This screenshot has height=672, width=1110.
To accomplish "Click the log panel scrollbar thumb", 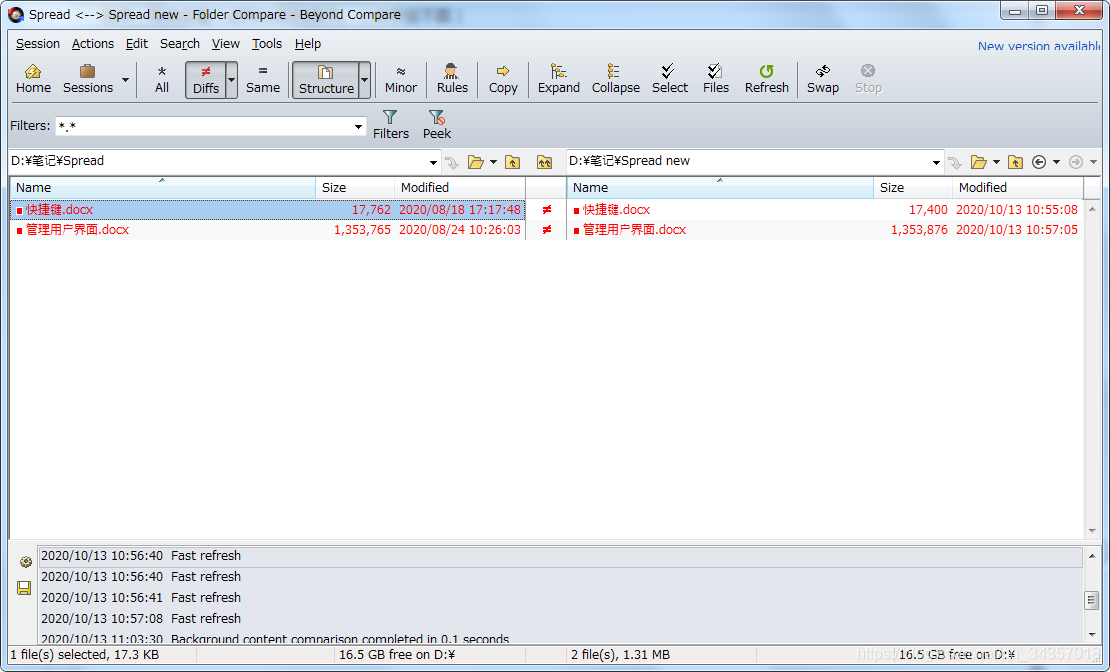I will [1092, 600].
